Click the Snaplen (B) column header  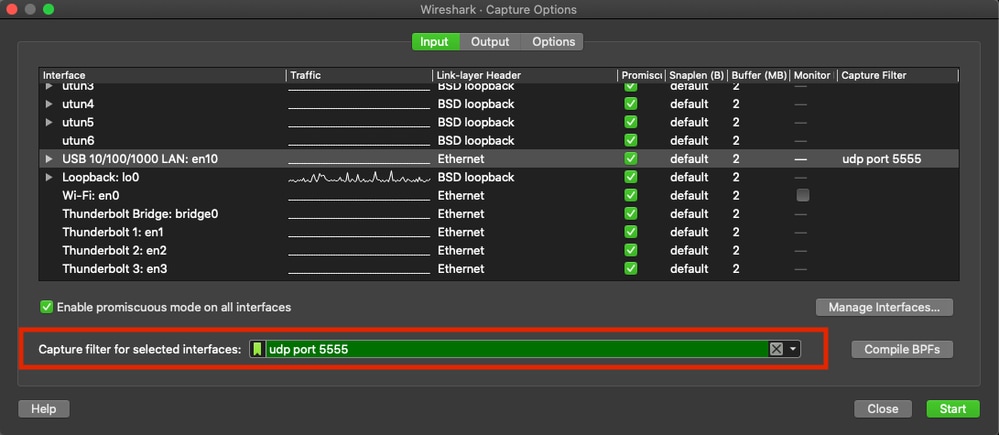696,75
